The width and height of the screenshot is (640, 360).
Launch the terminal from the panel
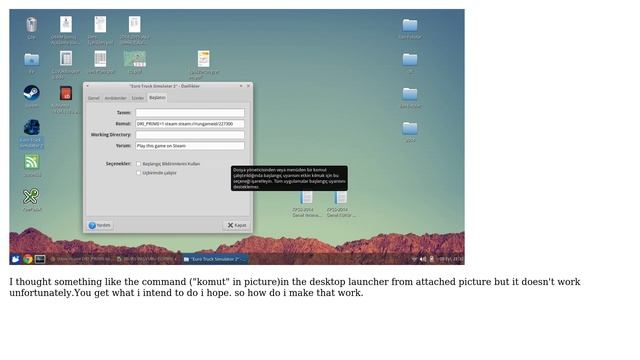pyautogui.click(x=40, y=259)
